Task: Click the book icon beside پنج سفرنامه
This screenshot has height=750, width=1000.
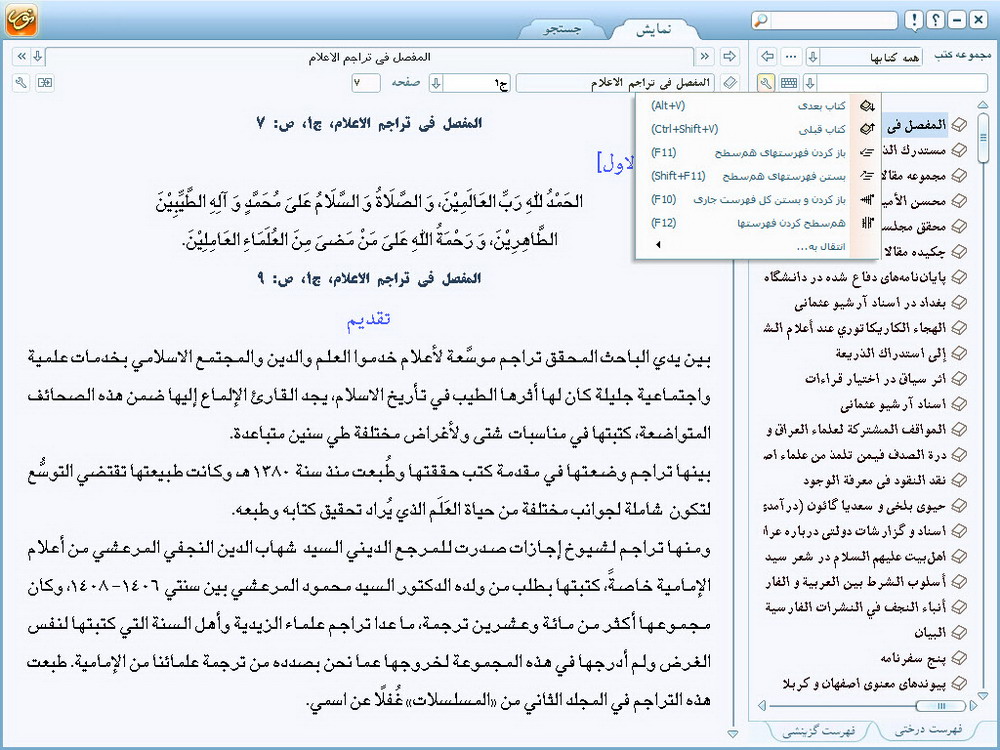Action: pos(959,658)
